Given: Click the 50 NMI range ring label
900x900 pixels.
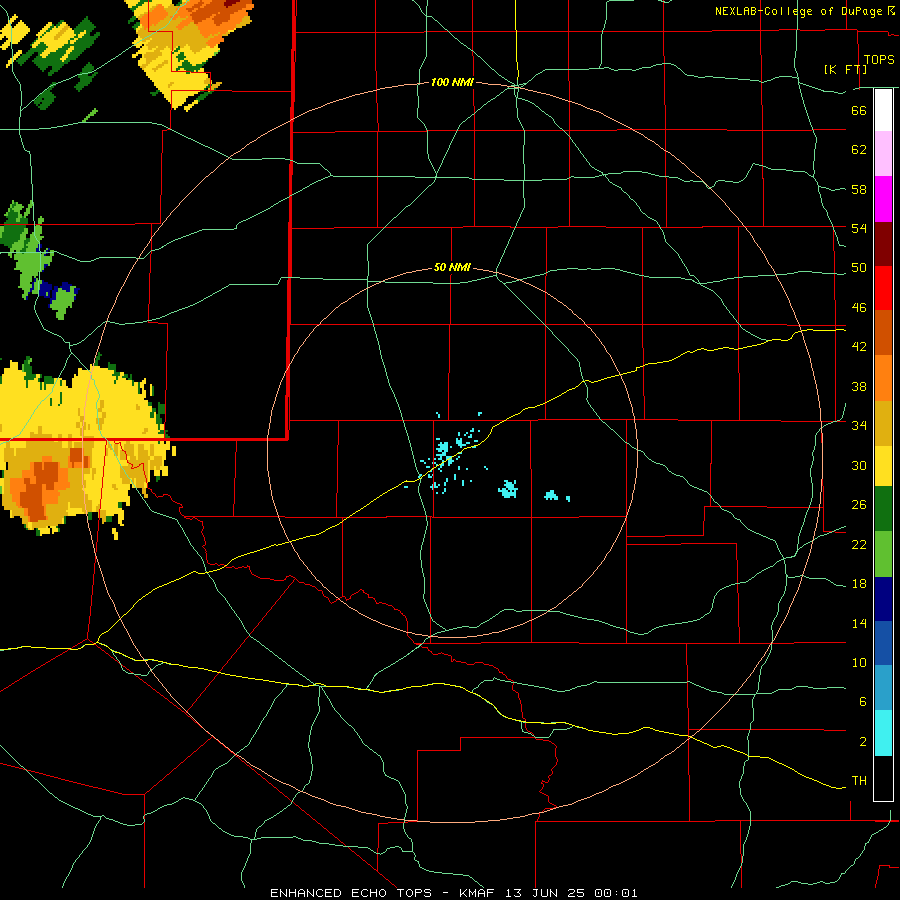Looking at the screenshot, I should [x=452, y=267].
